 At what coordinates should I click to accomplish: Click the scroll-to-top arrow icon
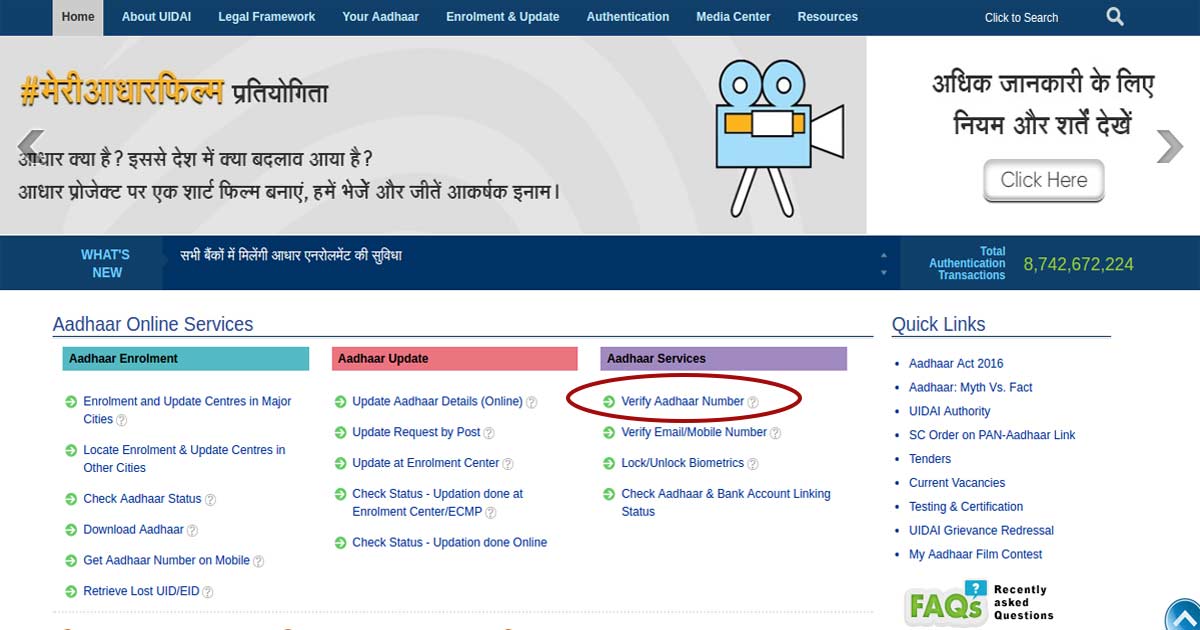click(x=1183, y=615)
